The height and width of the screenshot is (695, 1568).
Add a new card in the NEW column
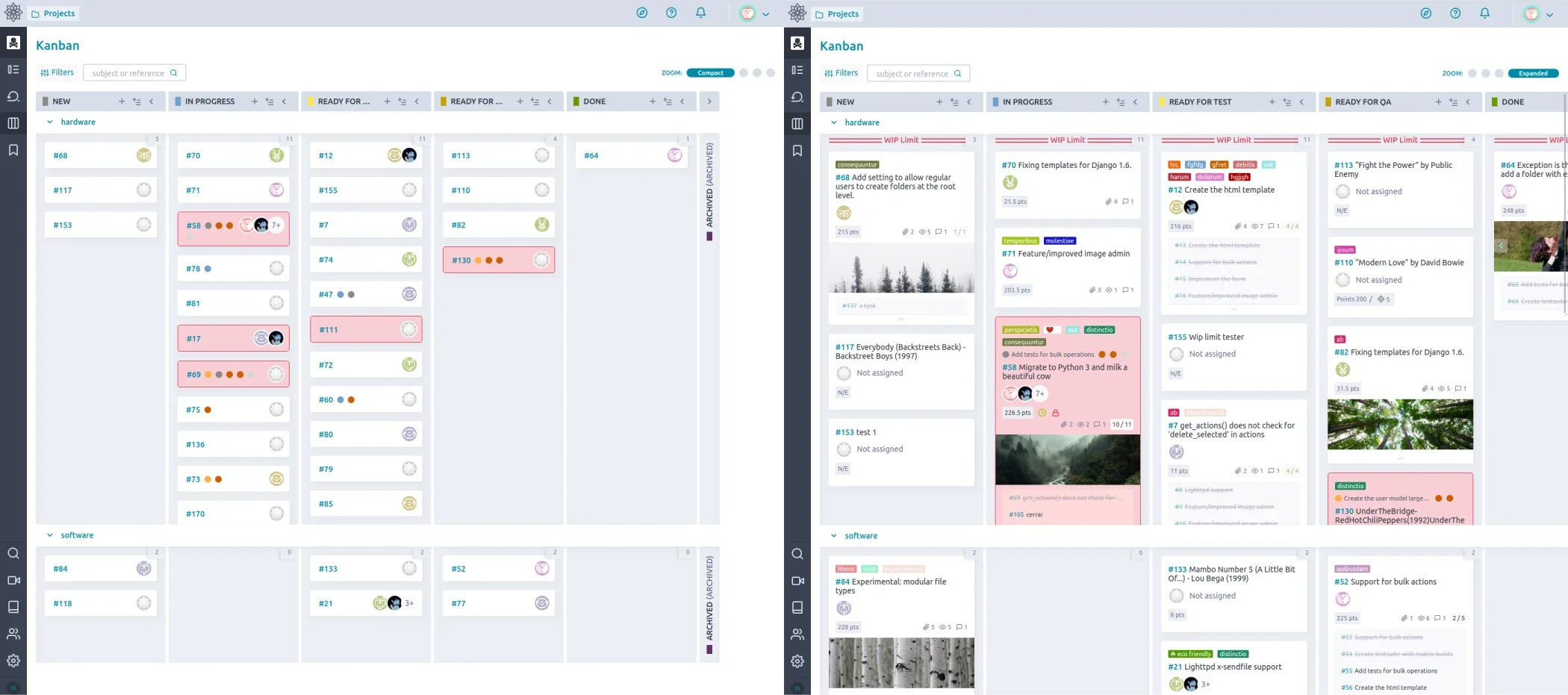[x=122, y=101]
